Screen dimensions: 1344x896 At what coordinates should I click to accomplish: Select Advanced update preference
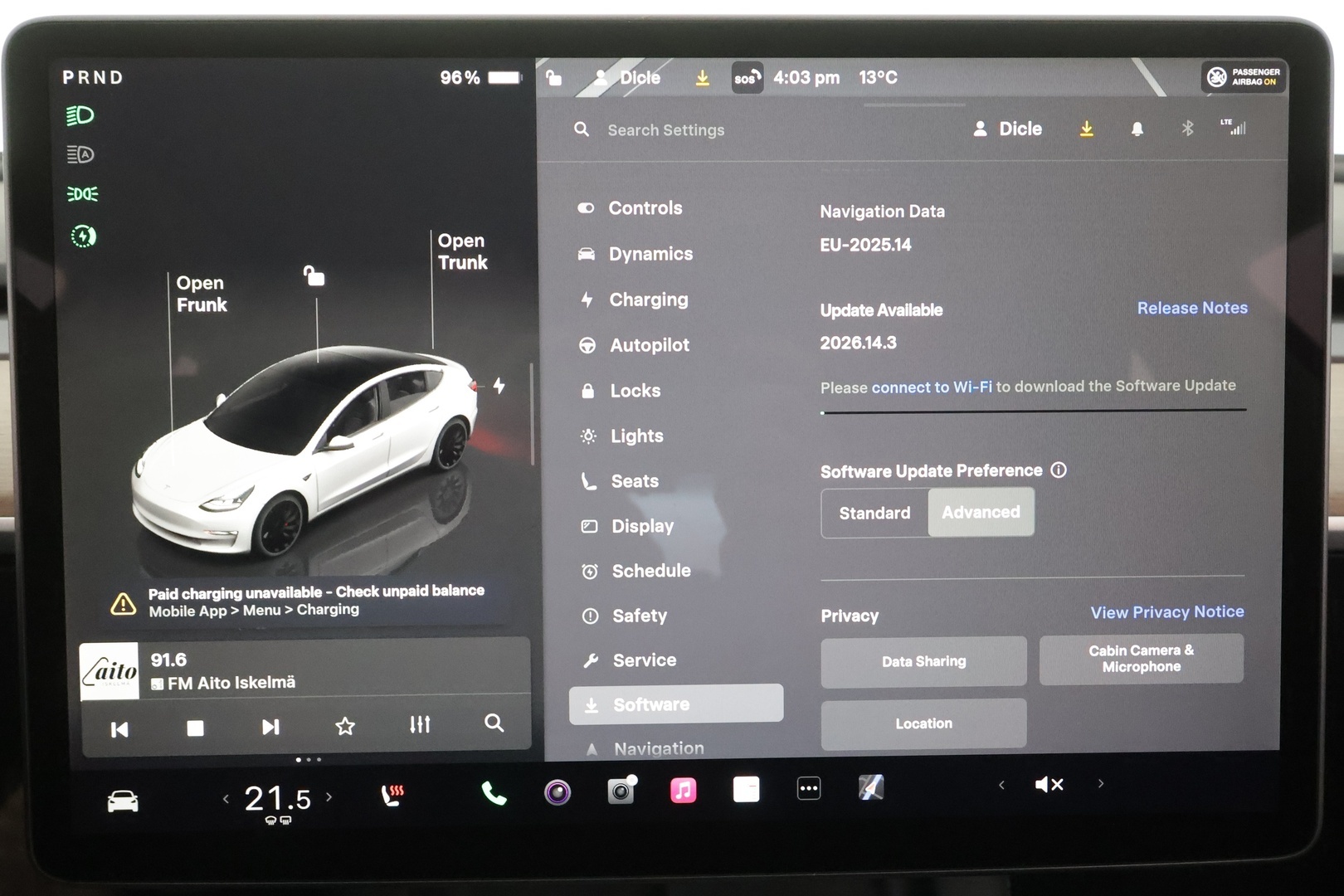(981, 512)
